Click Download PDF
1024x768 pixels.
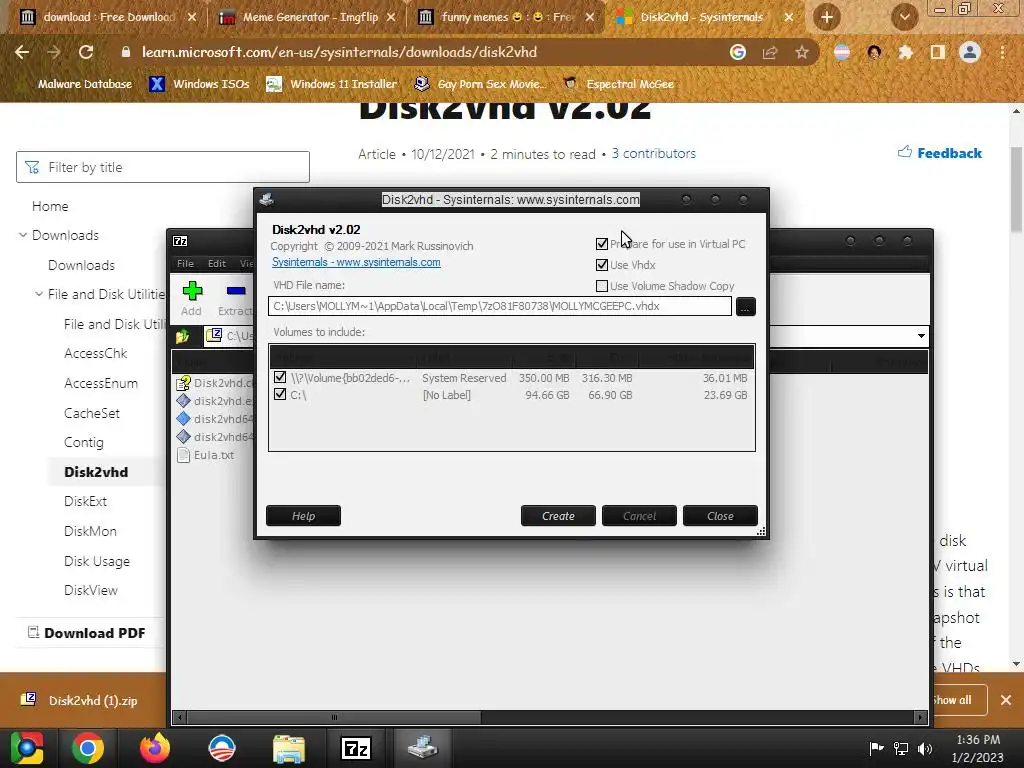click(87, 633)
